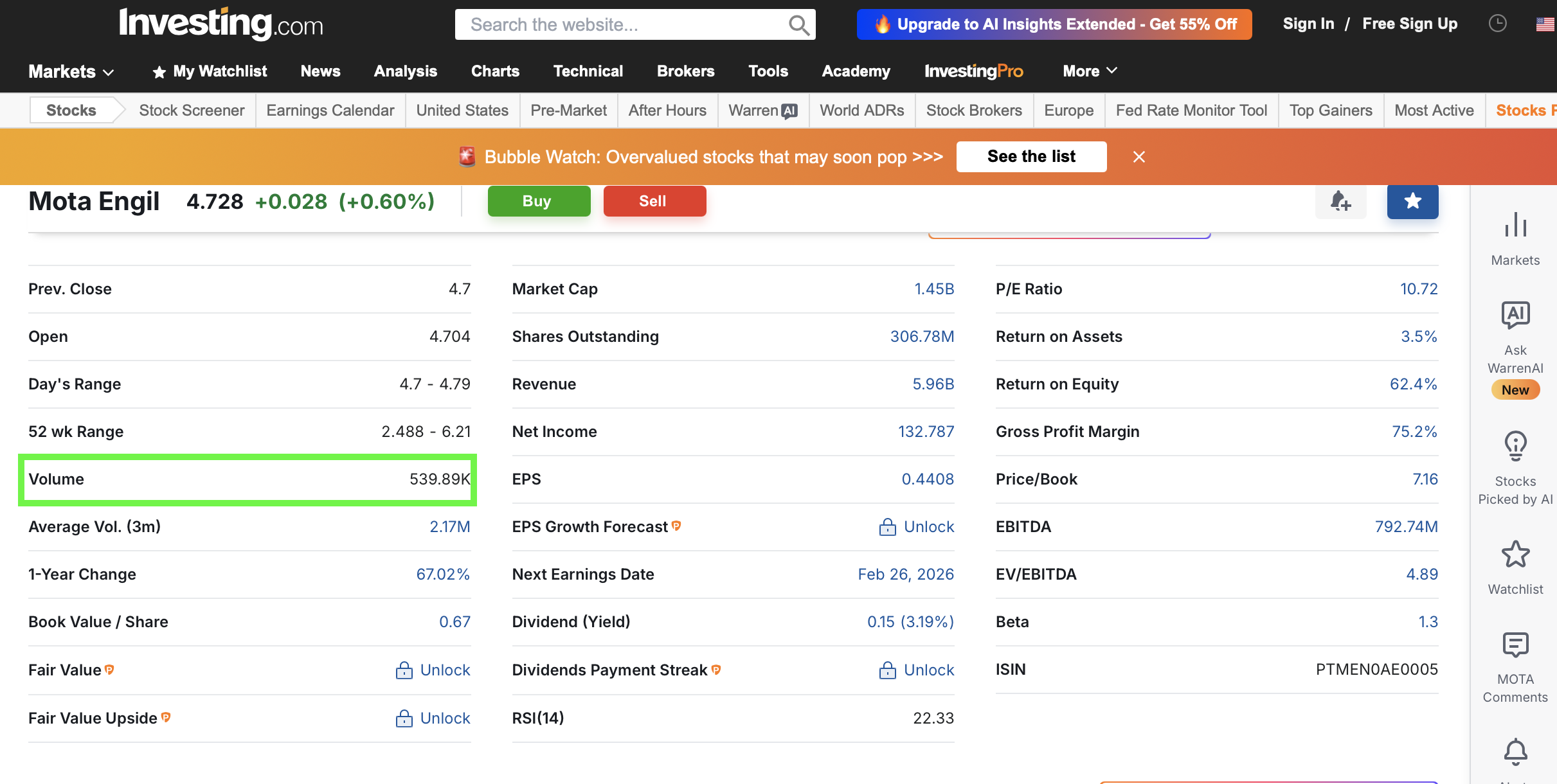Click Unlock link for Fair Value
The width and height of the screenshot is (1557, 784).
444,670
